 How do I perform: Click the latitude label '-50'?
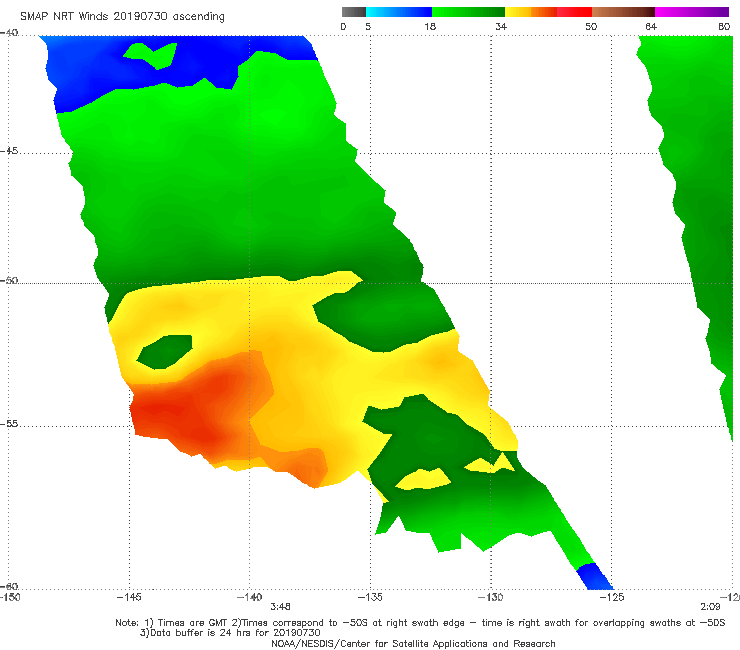9,281
